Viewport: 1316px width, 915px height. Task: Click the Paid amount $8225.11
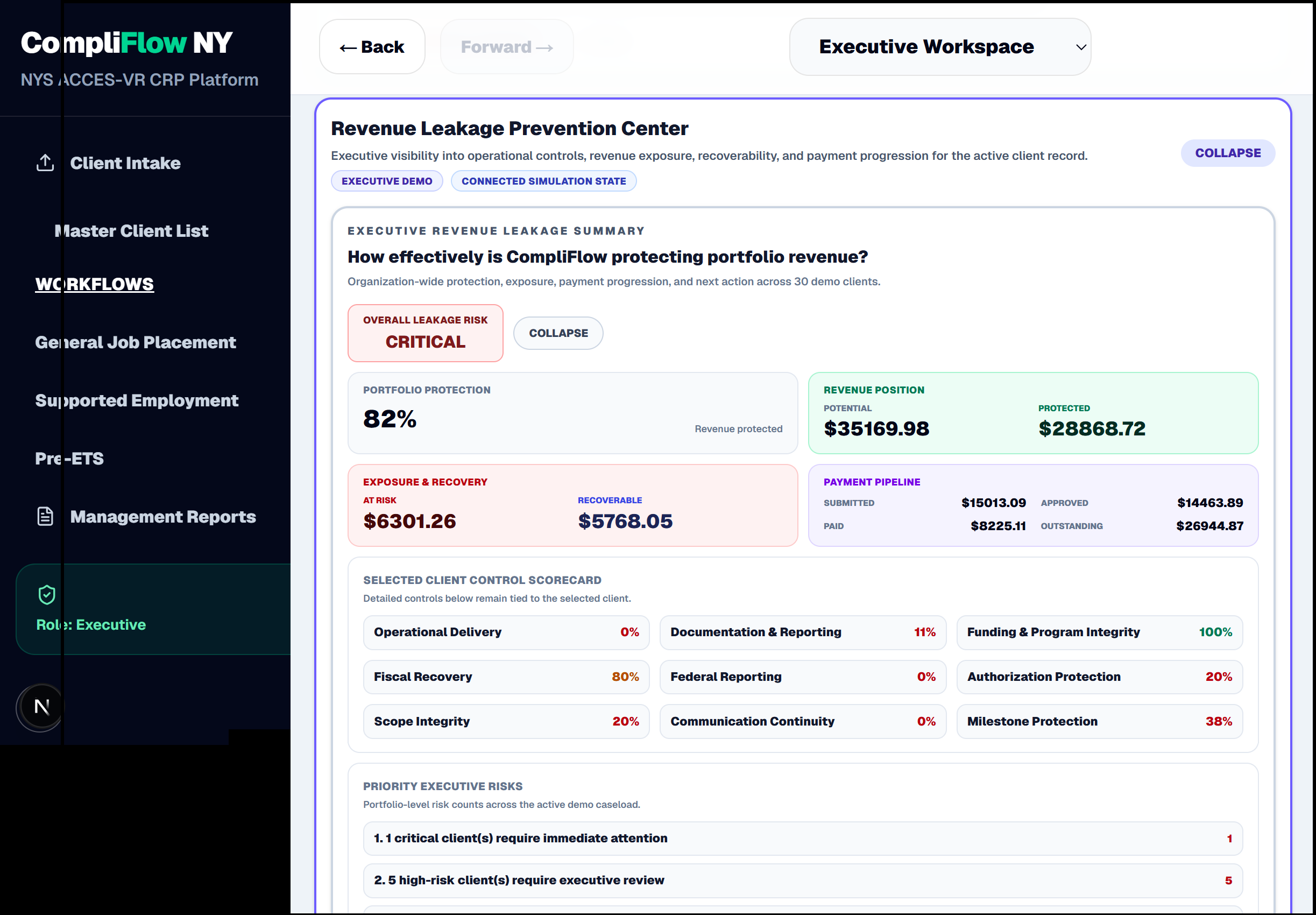click(998, 526)
